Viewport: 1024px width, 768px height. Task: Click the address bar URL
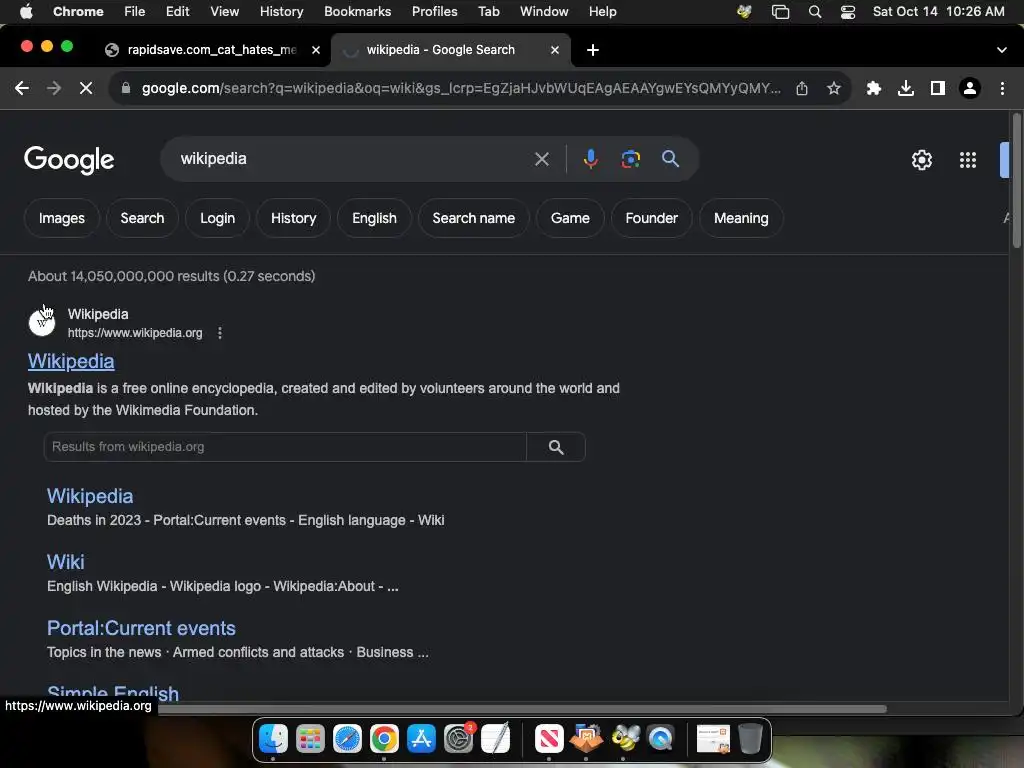(461, 88)
